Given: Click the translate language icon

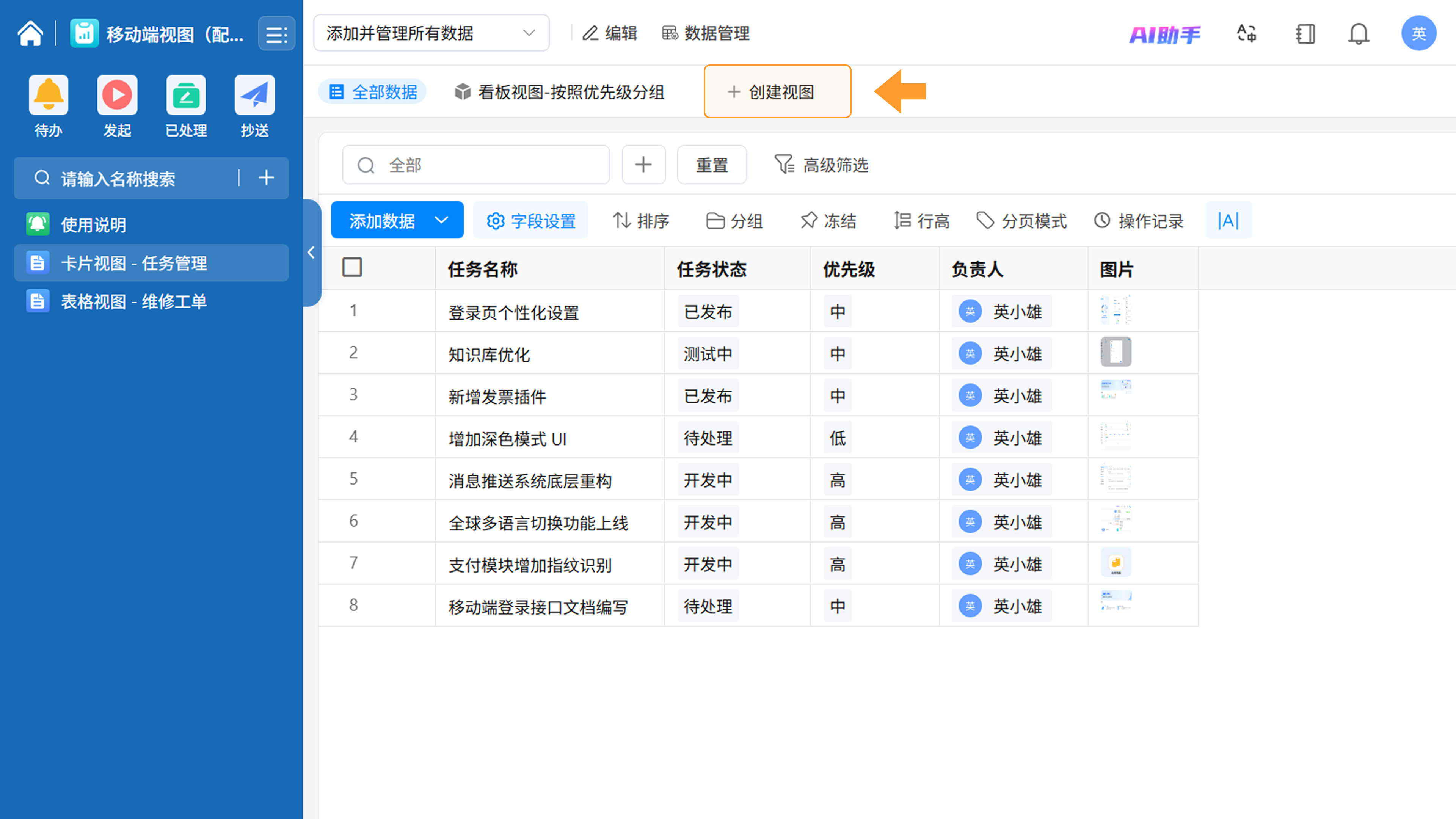Looking at the screenshot, I should pos(1246,34).
